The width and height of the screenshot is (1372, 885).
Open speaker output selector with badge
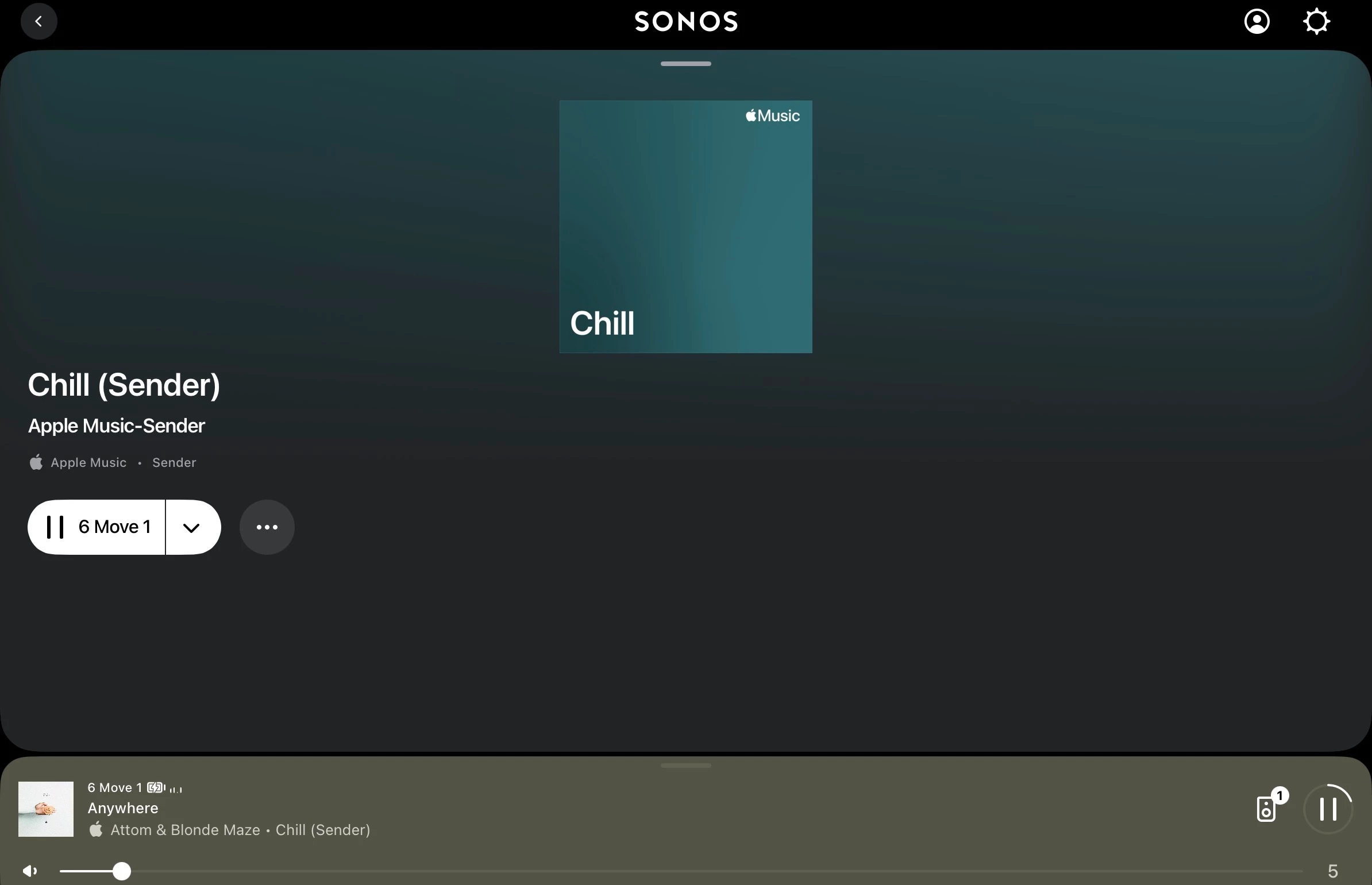pos(1267,808)
